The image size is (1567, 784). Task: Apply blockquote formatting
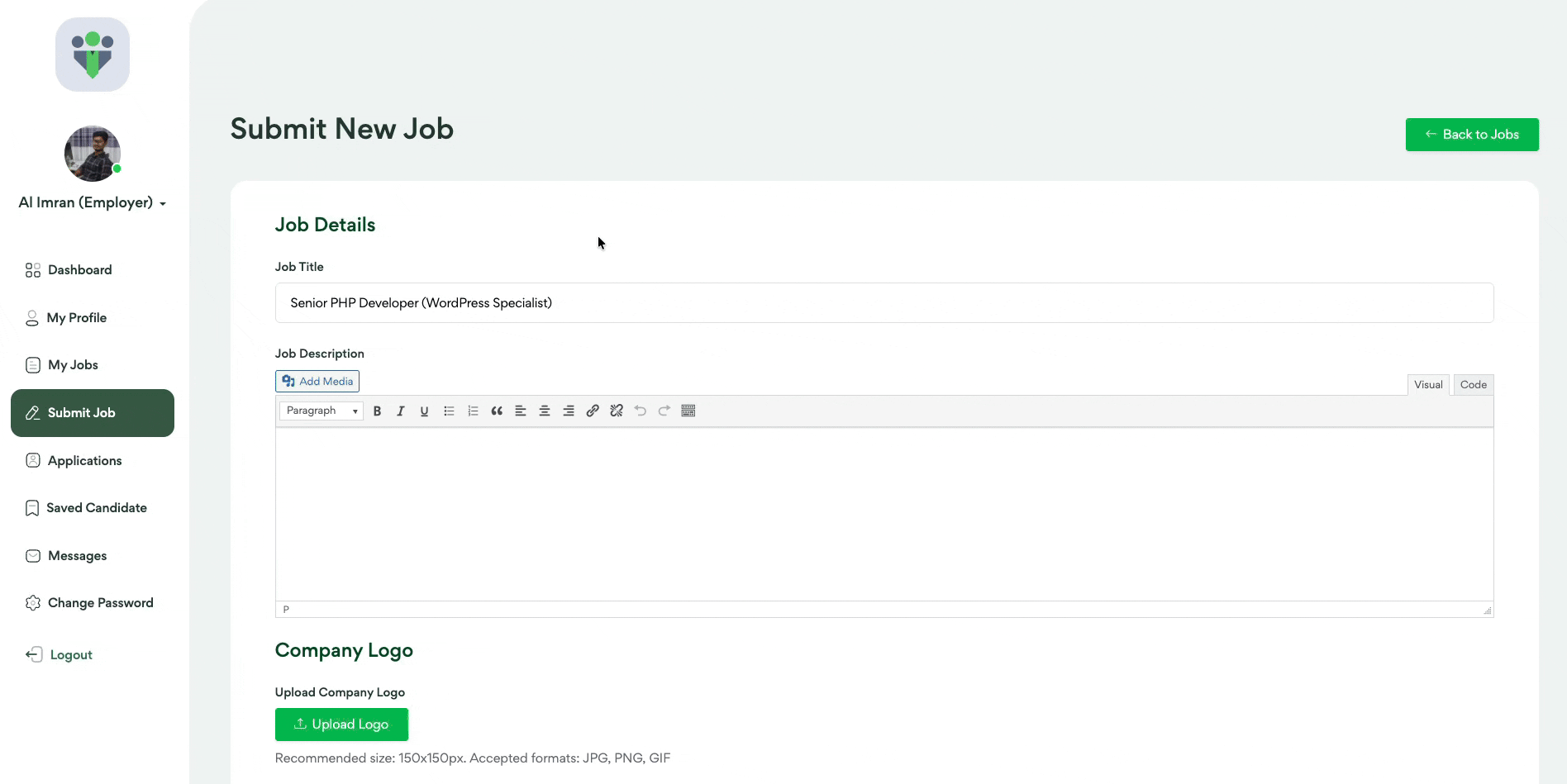click(x=497, y=411)
